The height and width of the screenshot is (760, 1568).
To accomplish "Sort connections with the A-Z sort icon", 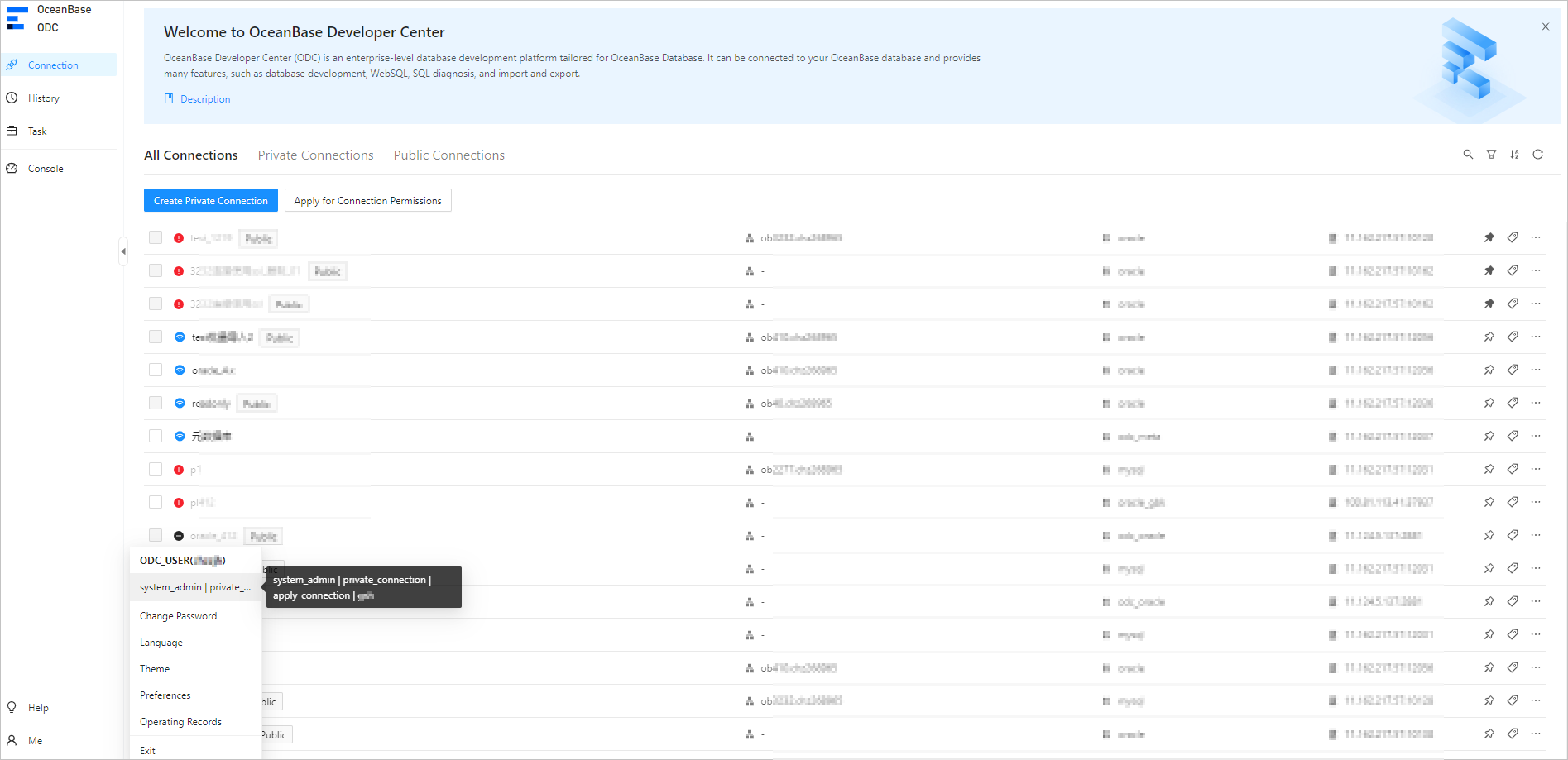I will (1515, 155).
